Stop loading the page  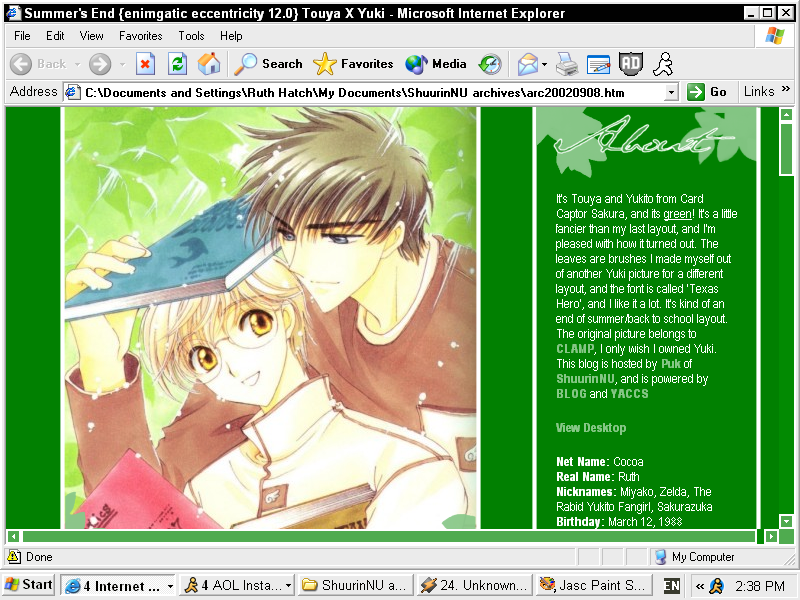tap(145, 64)
